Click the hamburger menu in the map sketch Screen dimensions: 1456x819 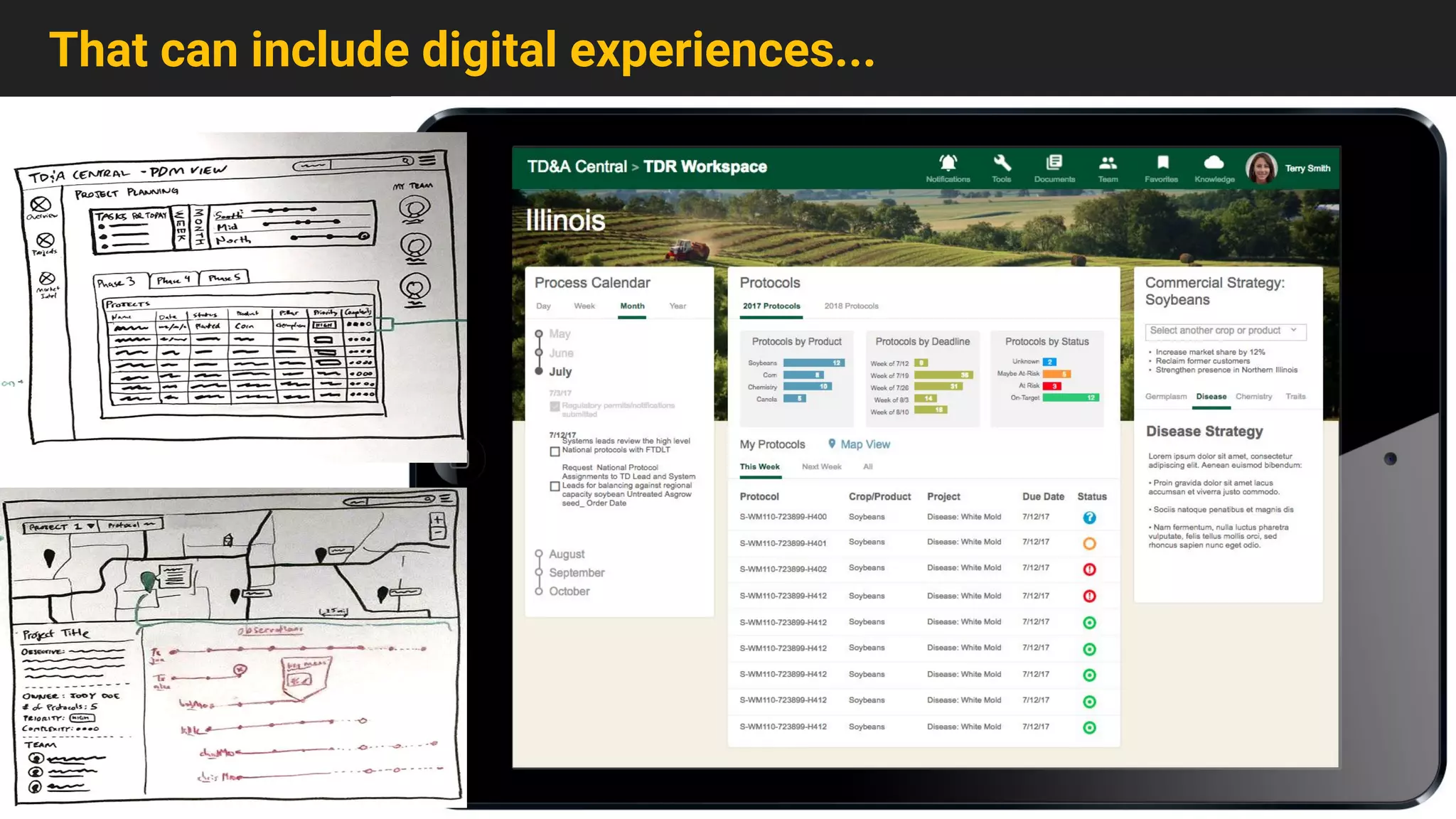(x=446, y=498)
